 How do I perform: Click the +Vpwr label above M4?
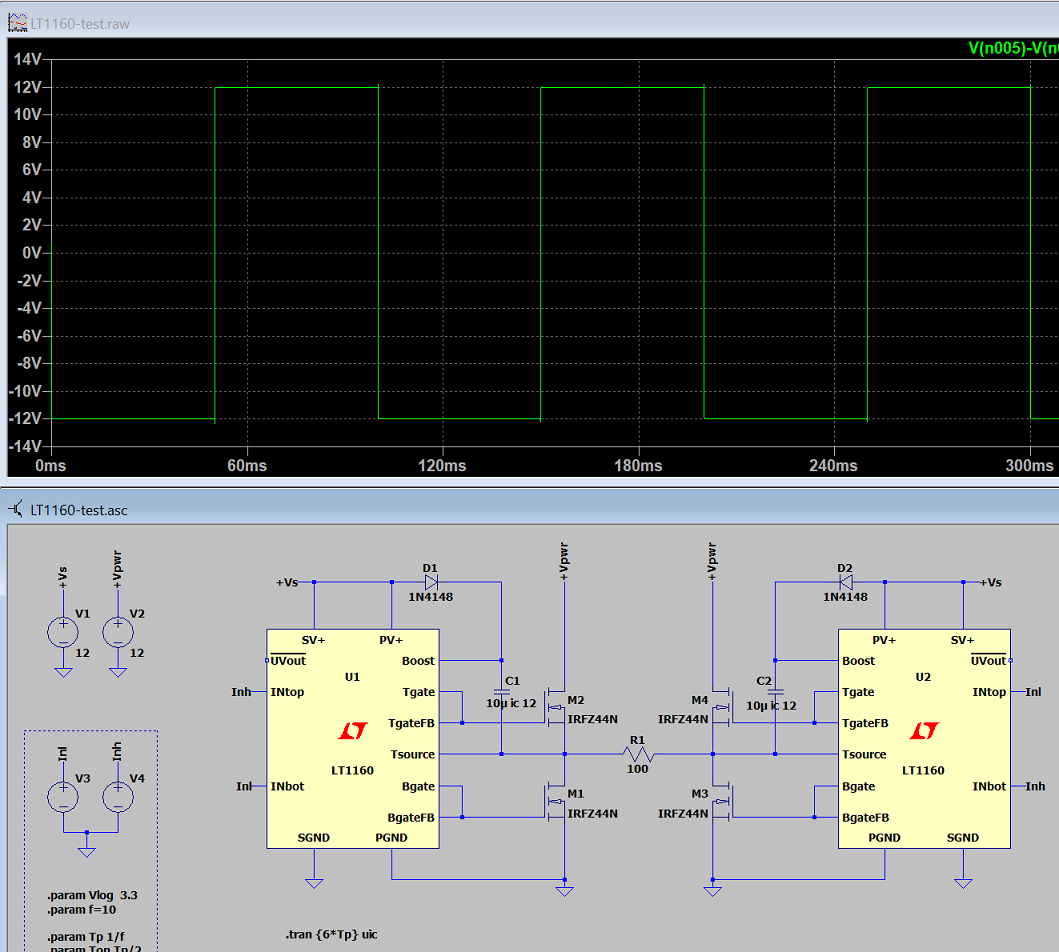pos(712,561)
